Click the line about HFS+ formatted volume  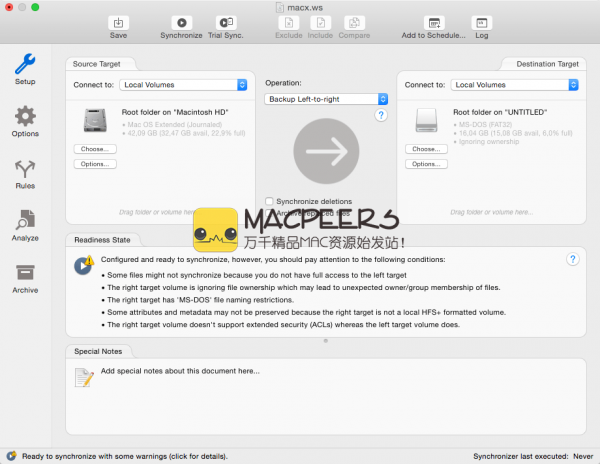click(x=304, y=312)
